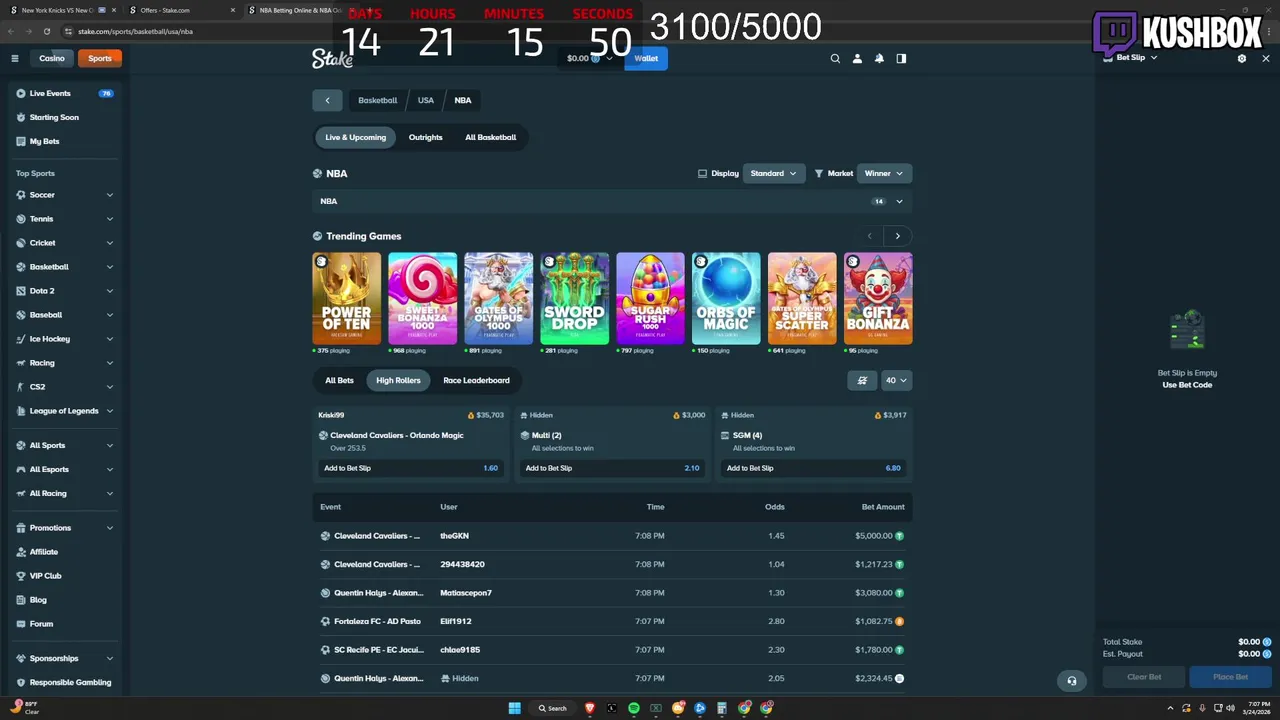Image resolution: width=1280 pixels, height=720 pixels.
Task: Click the bet feed filter settings icon
Action: (x=862, y=380)
